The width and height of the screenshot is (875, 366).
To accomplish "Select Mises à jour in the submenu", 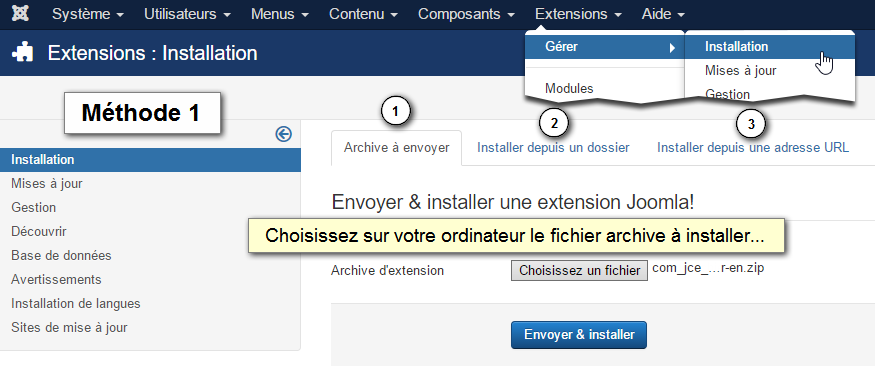I will point(740,71).
